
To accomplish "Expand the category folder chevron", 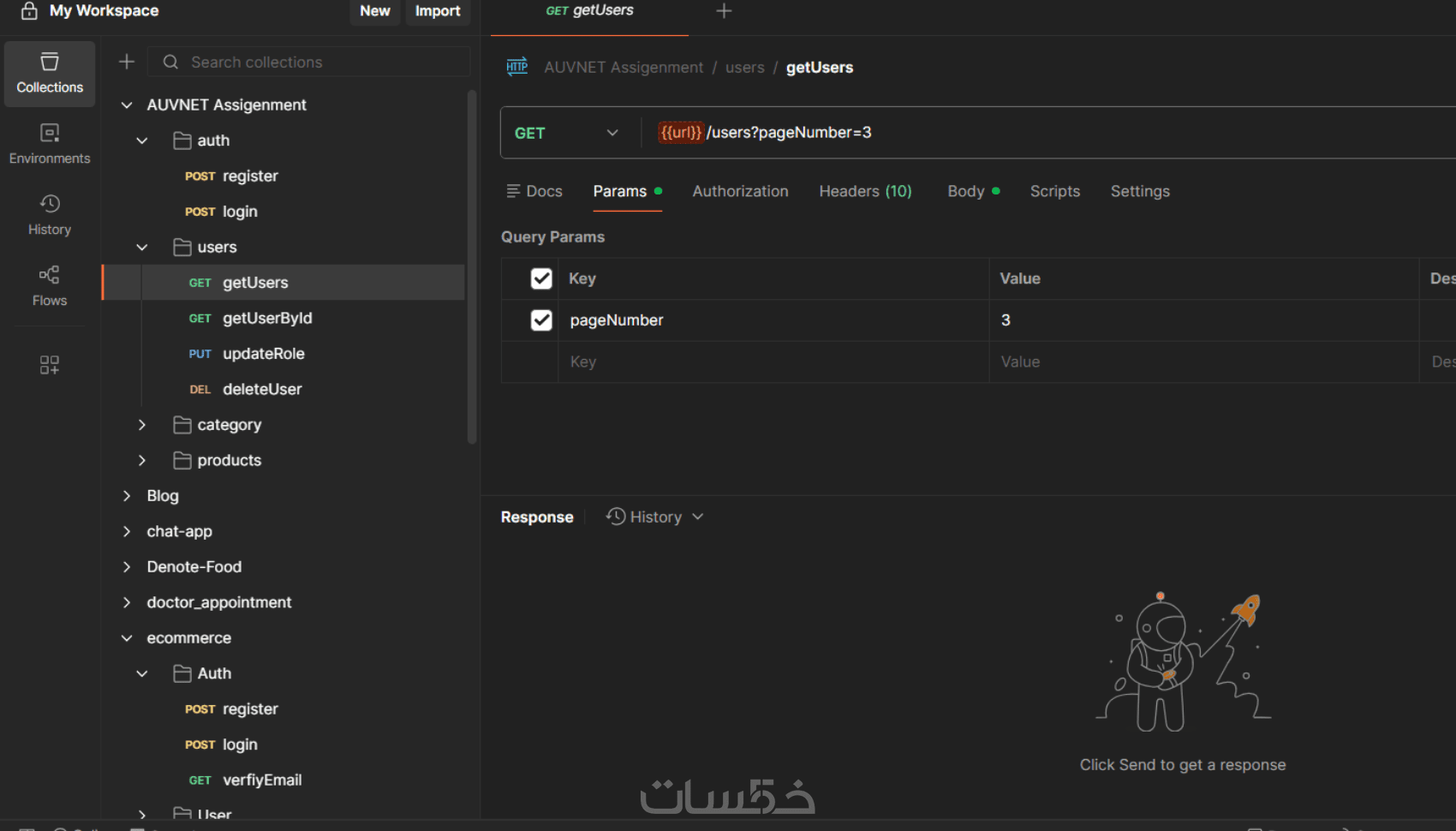I will point(142,425).
